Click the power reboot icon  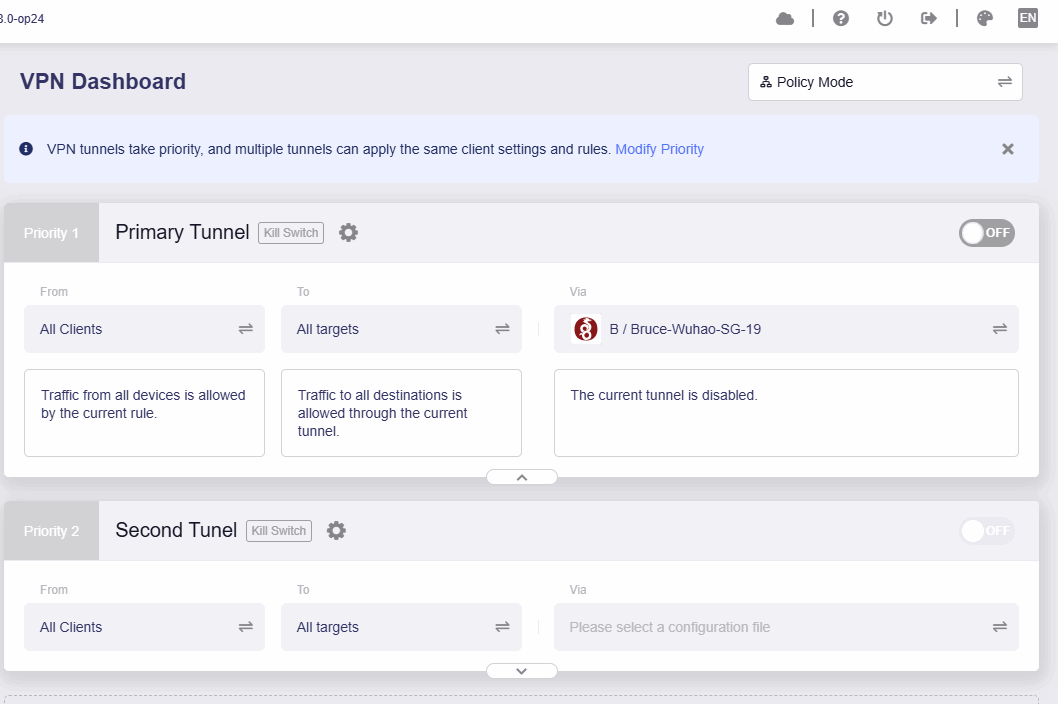pos(885,19)
